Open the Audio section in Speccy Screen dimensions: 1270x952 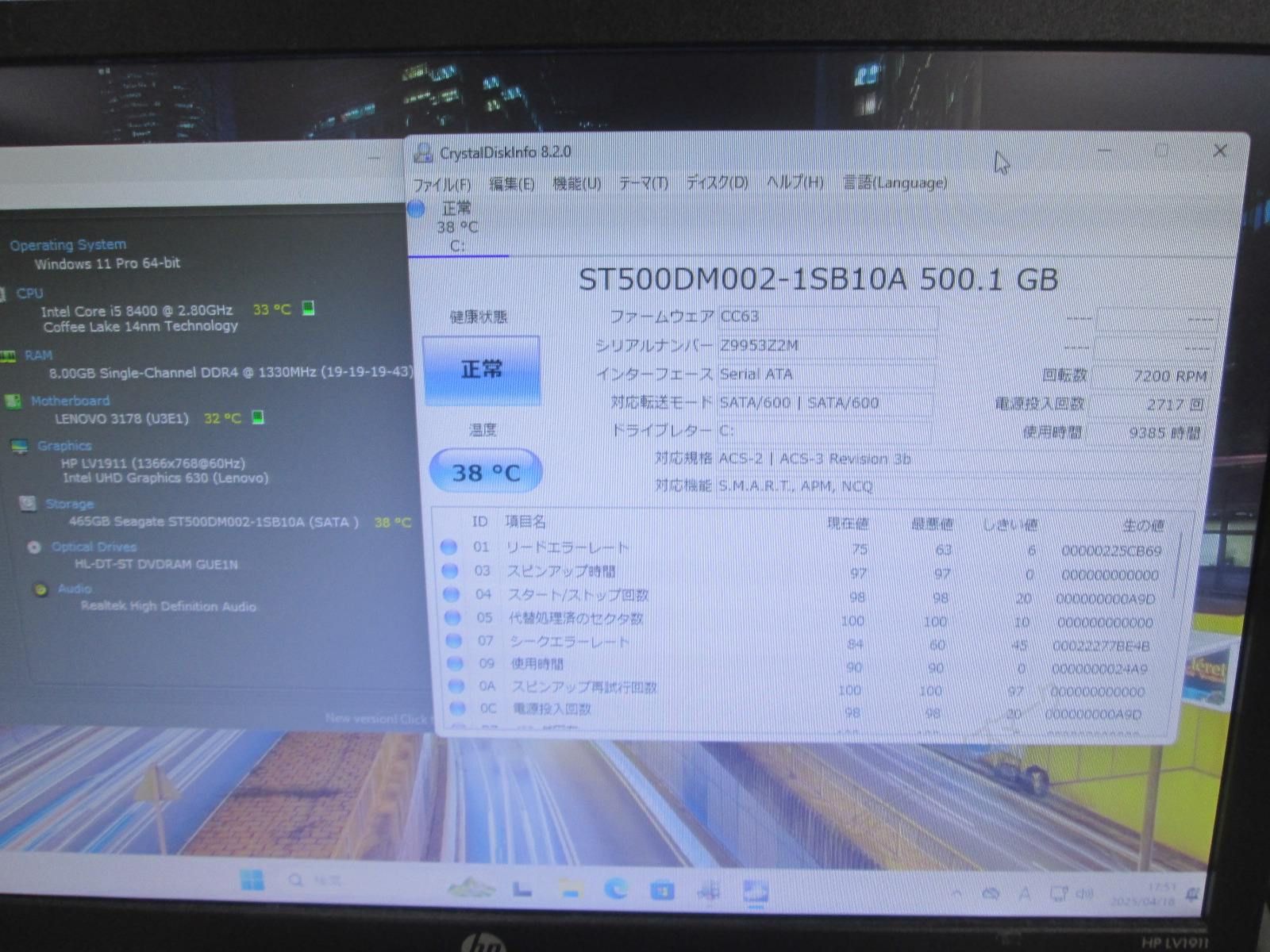tap(75, 589)
